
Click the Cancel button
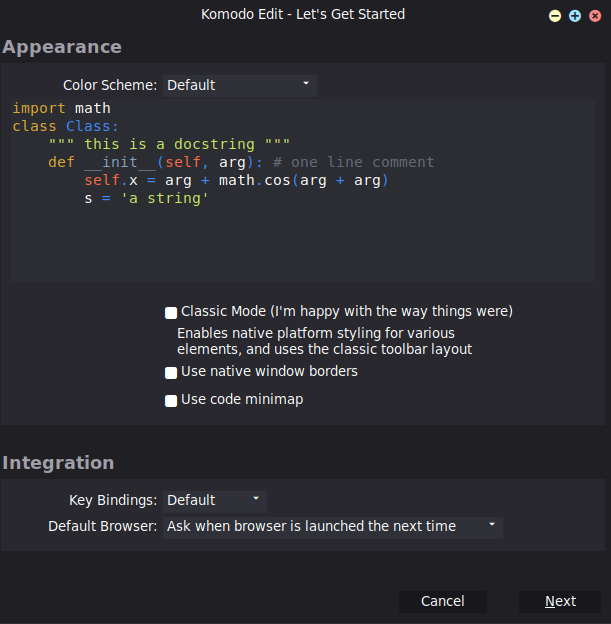click(443, 601)
